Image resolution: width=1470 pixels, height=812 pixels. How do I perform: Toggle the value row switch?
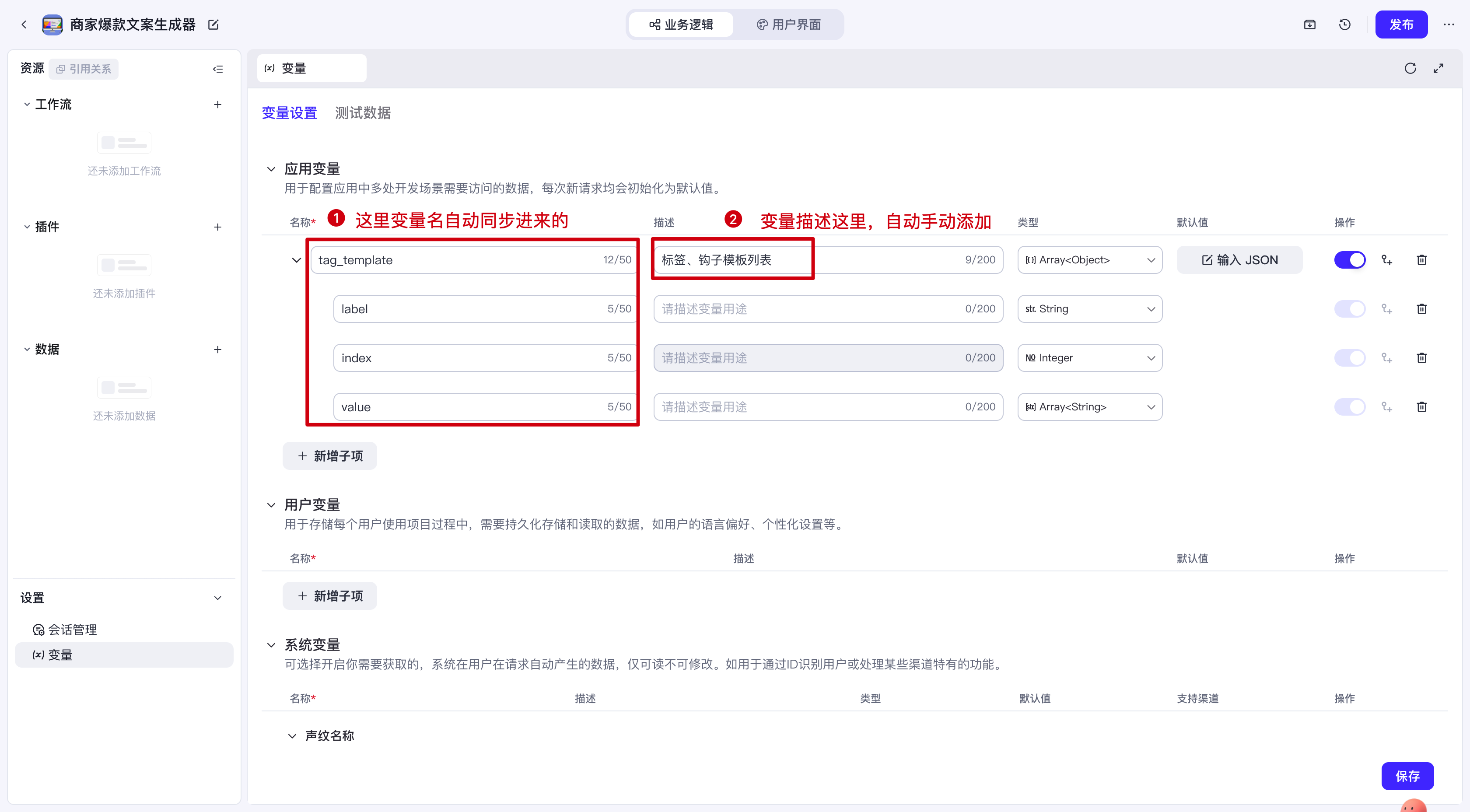[1350, 407]
